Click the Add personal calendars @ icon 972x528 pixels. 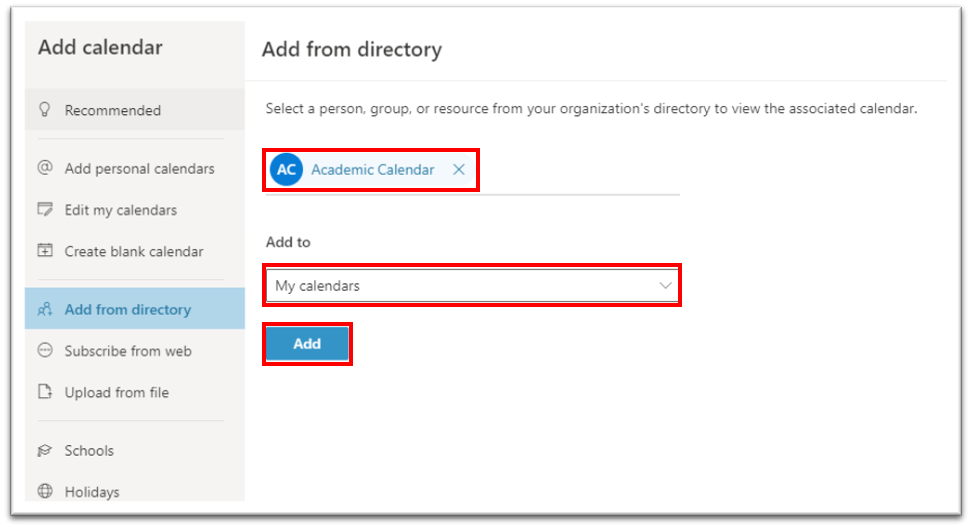click(45, 168)
